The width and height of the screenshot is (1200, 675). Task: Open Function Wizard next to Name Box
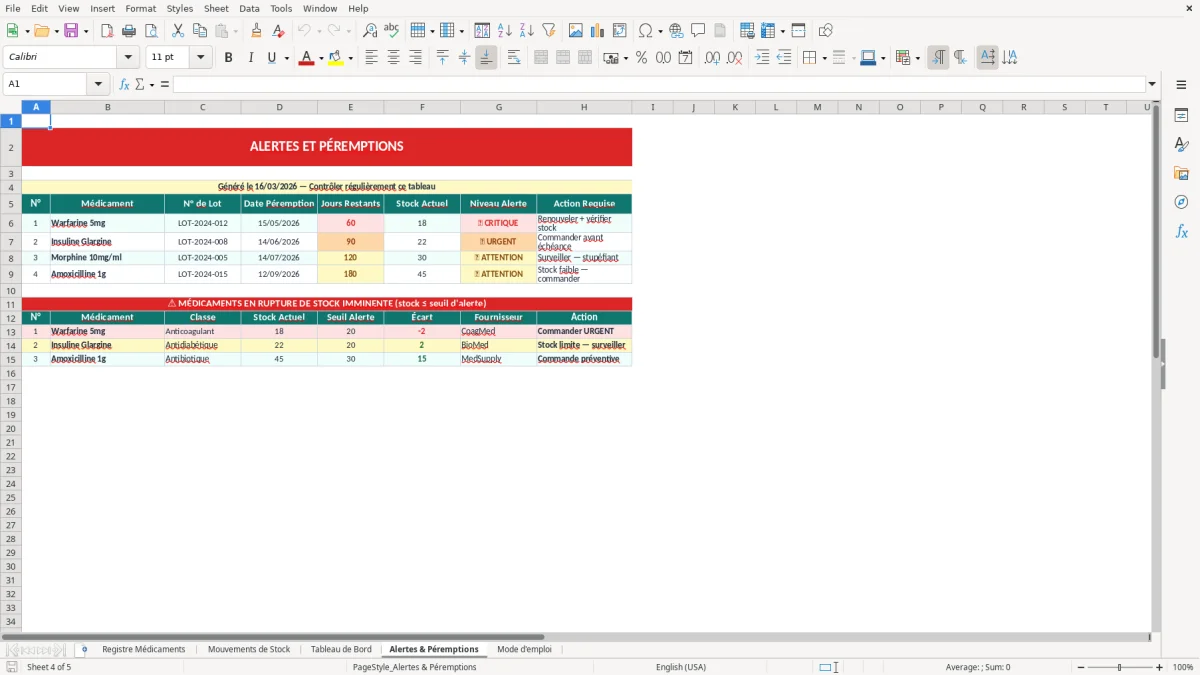click(x=125, y=84)
